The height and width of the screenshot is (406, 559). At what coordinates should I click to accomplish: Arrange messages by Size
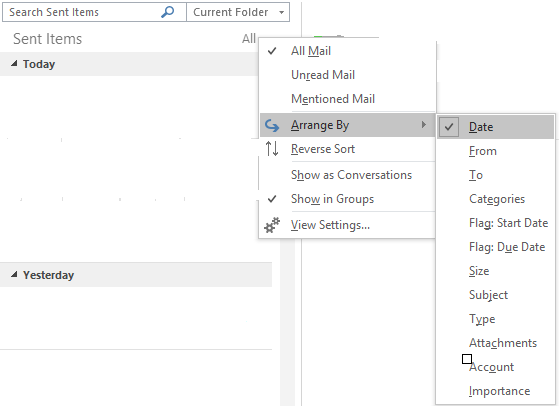pos(496,271)
